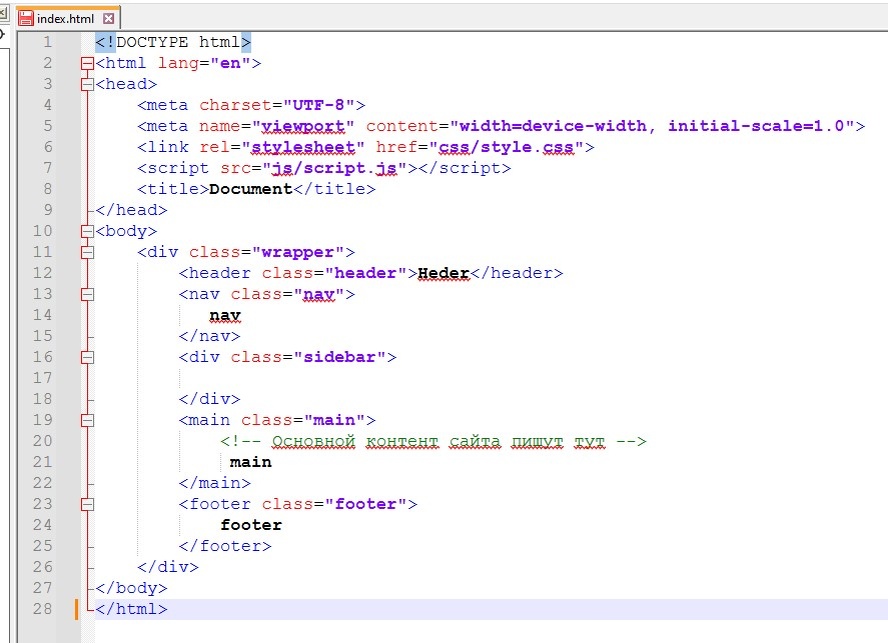Click the "js/script.js" src value
The width and height of the screenshot is (888, 643).
(334, 168)
